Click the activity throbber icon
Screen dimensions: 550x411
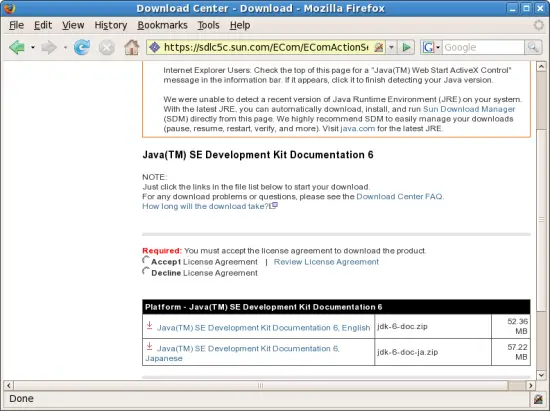[539, 25]
